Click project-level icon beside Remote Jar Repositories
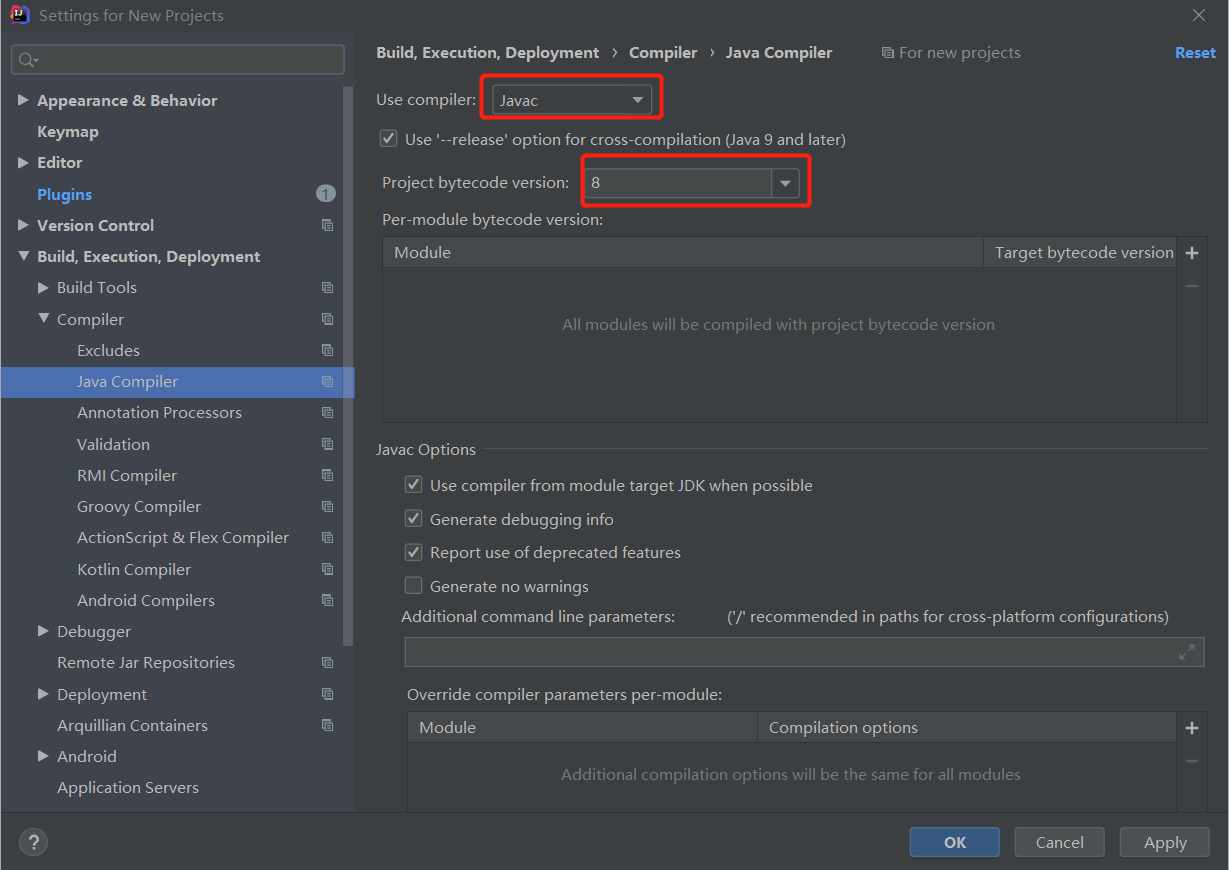Screen dimensions: 1229x870 pyautogui.click(x=327, y=663)
